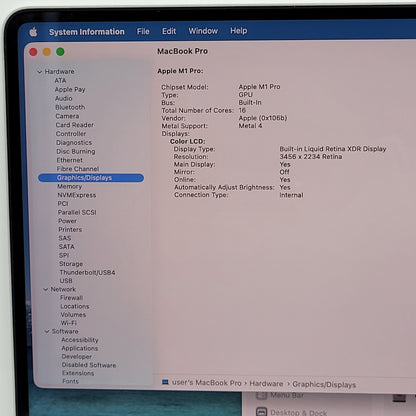Collapse the Network section chevron
This screenshot has height=416, width=416.
pos(46,289)
